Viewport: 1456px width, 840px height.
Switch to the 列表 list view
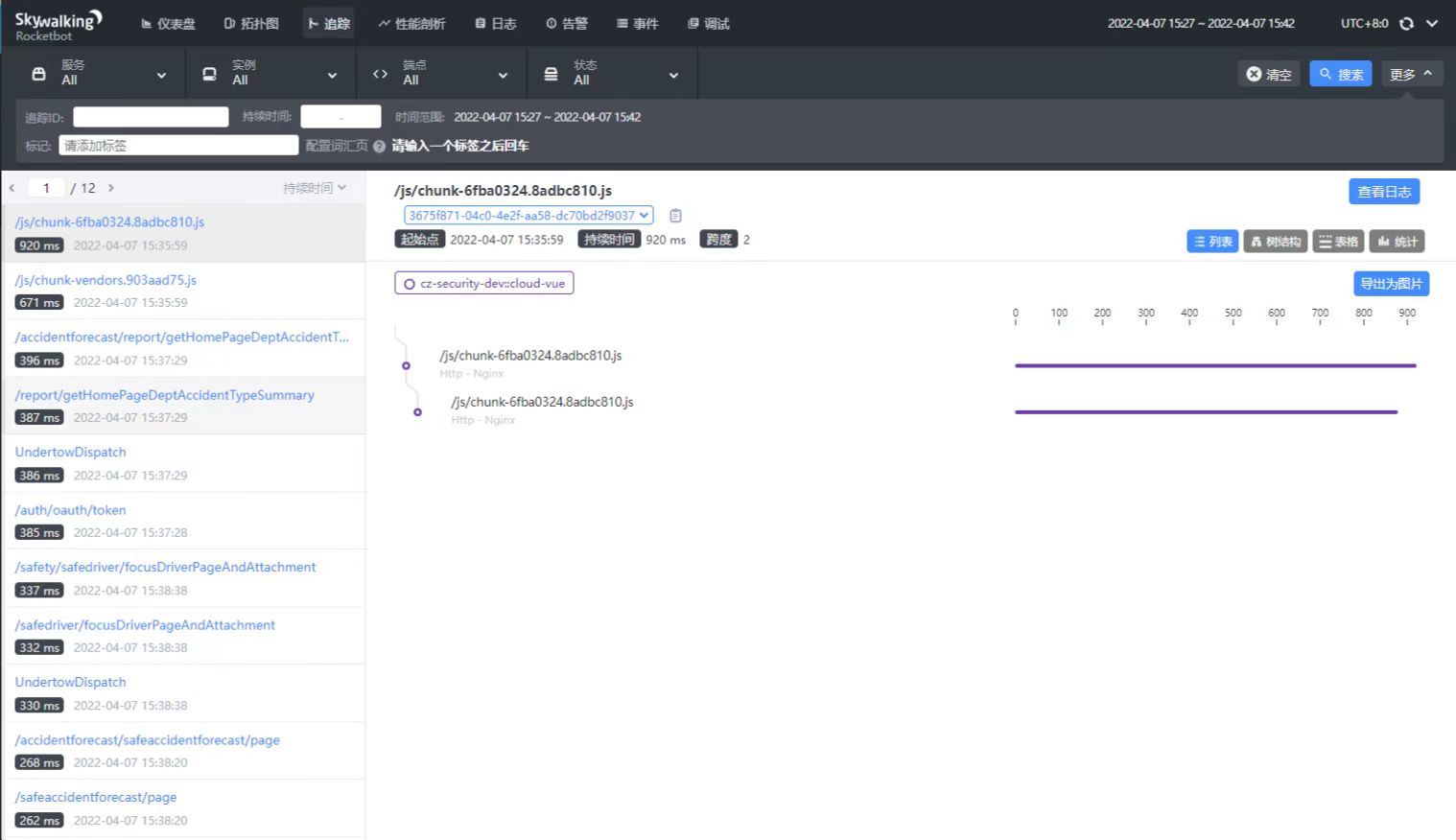tap(1212, 242)
